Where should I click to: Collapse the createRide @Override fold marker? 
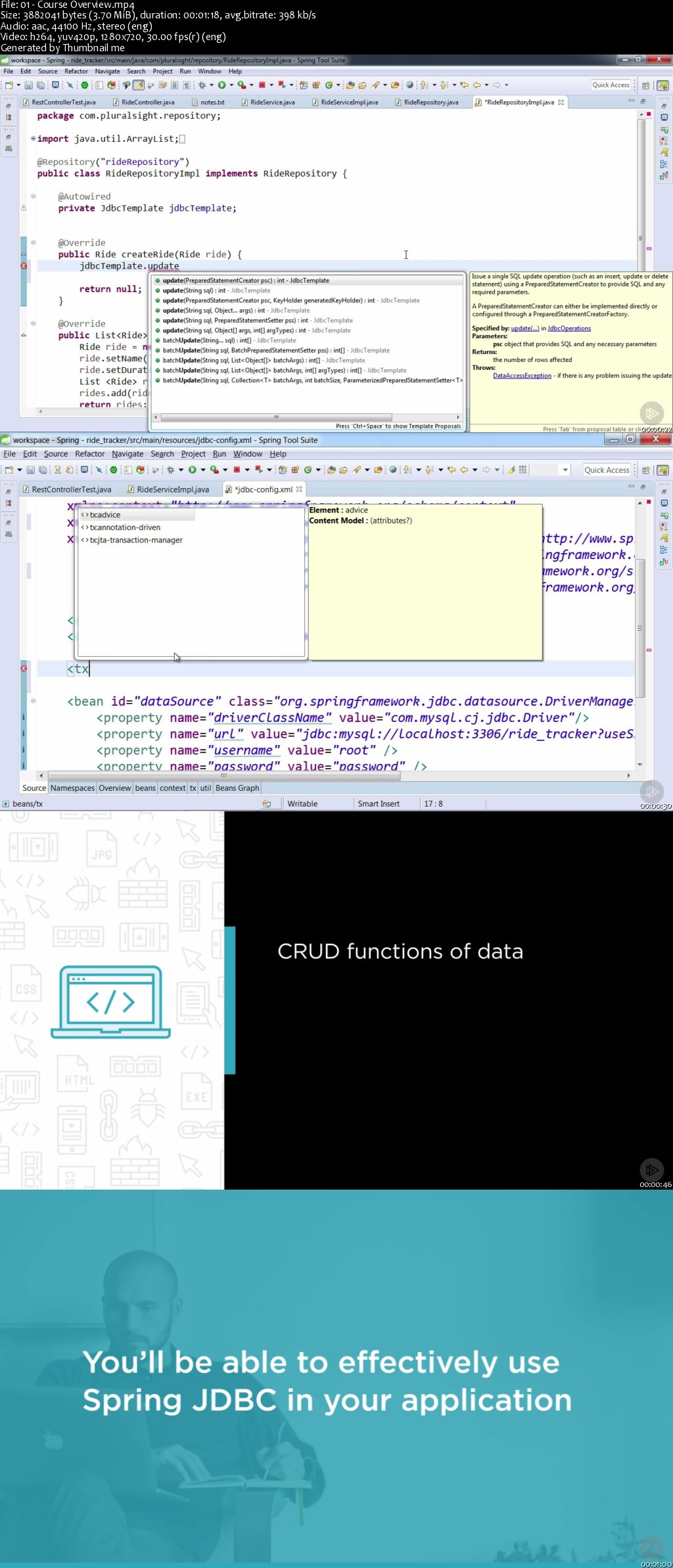coord(33,242)
